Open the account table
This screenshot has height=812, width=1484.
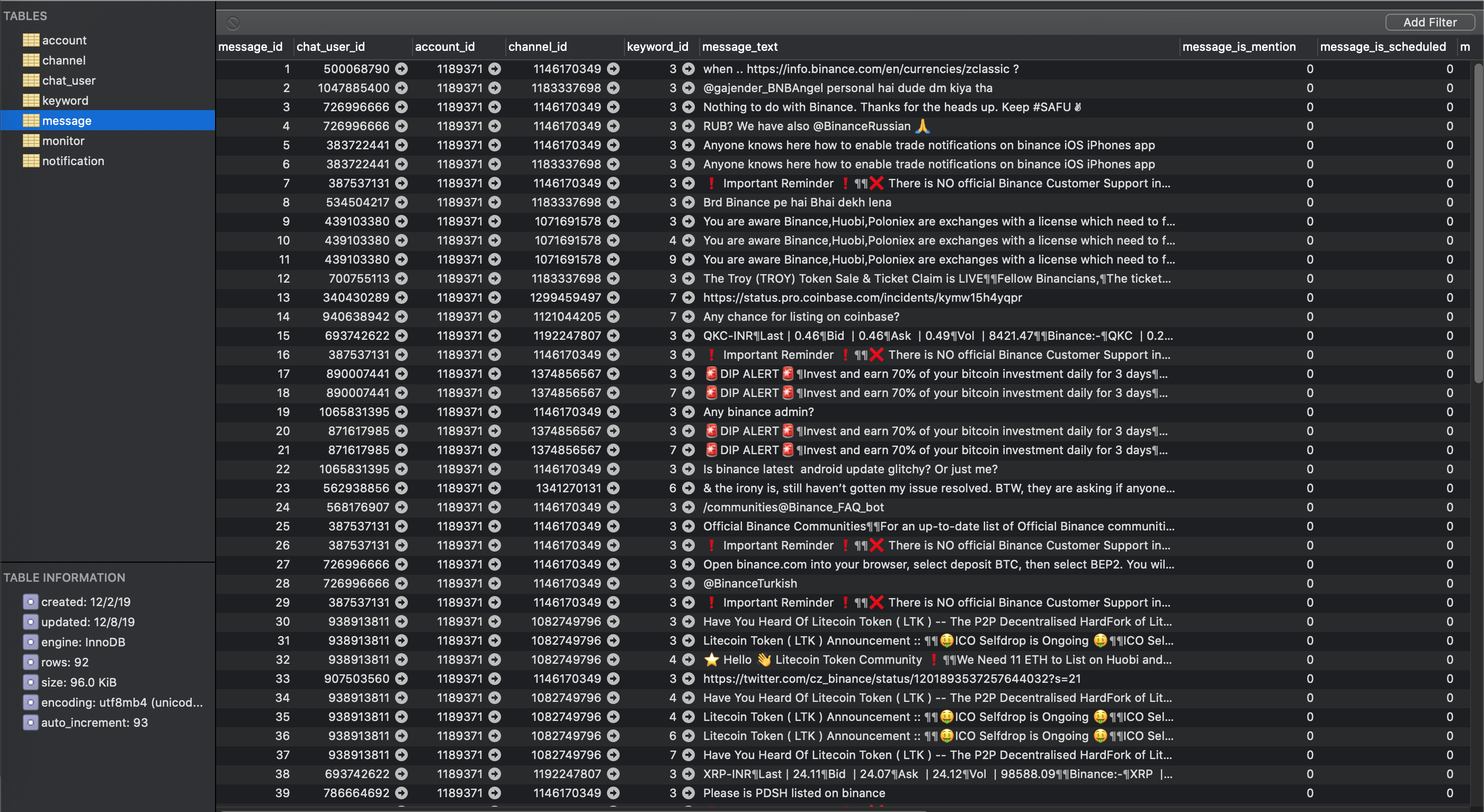[64, 40]
